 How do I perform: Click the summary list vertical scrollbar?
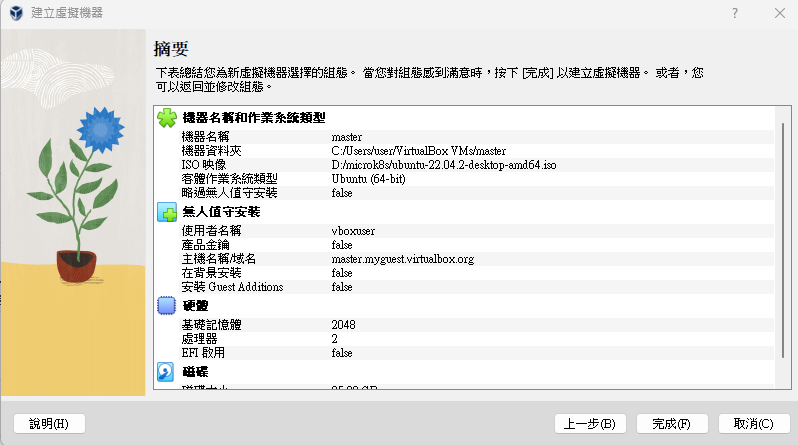point(783,240)
